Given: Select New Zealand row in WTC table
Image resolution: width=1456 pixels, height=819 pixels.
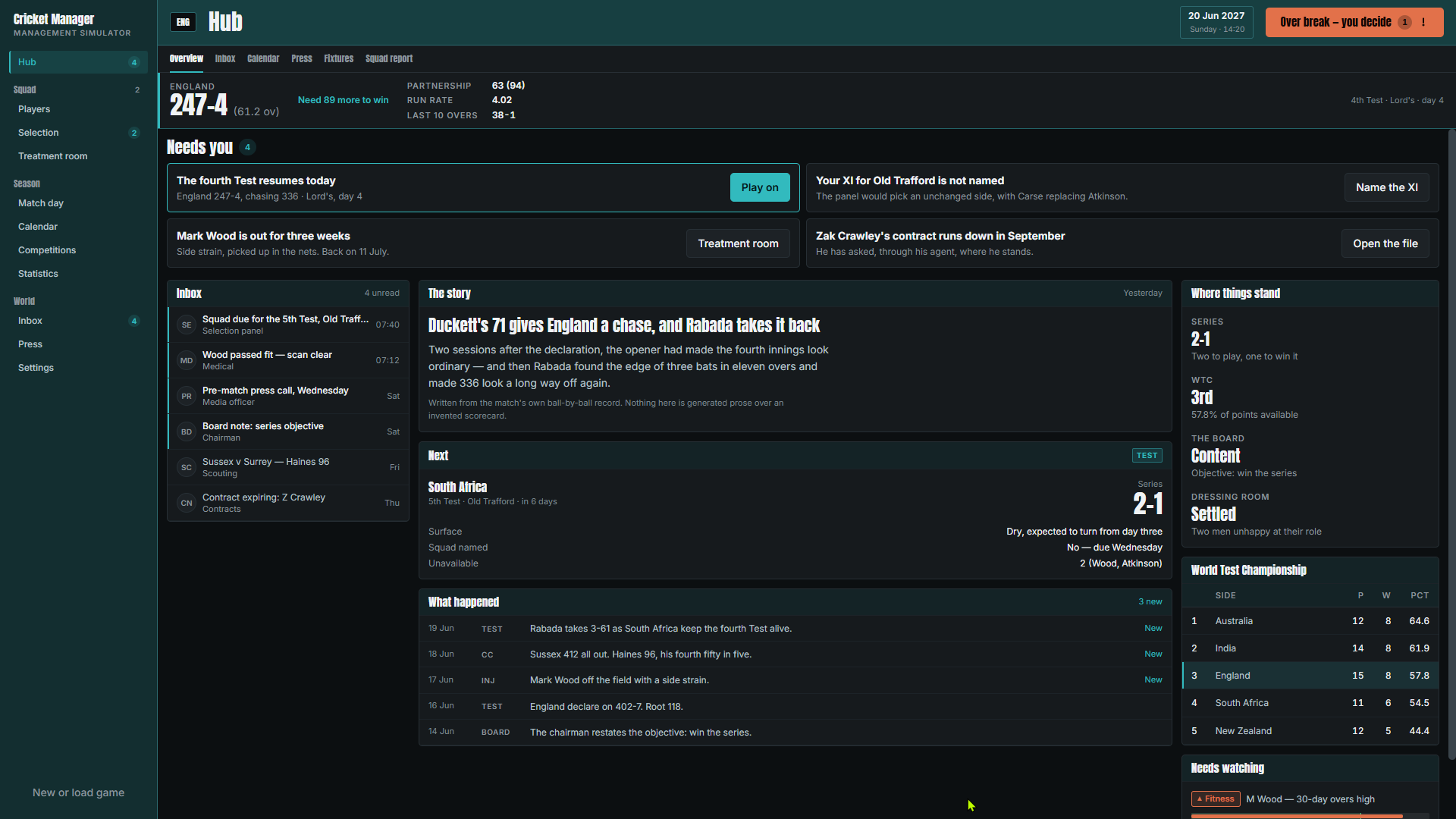Looking at the screenshot, I should tap(1310, 731).
